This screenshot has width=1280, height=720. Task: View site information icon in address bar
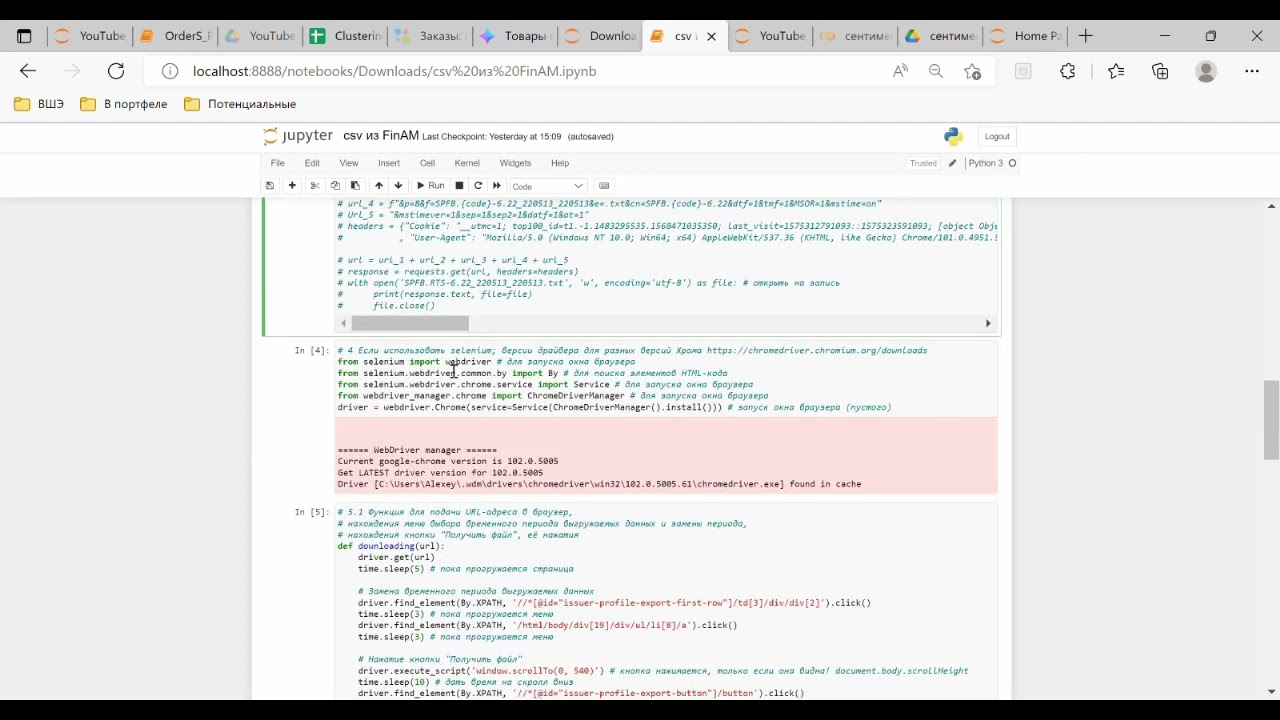[170, 71]
